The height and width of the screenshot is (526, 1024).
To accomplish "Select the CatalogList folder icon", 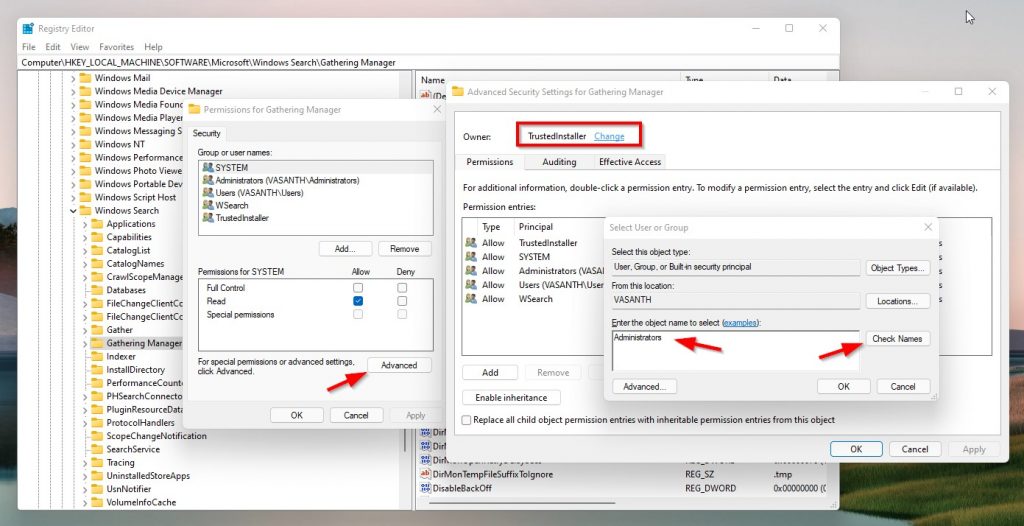I will pyautogui.click(x=97, y=250).
